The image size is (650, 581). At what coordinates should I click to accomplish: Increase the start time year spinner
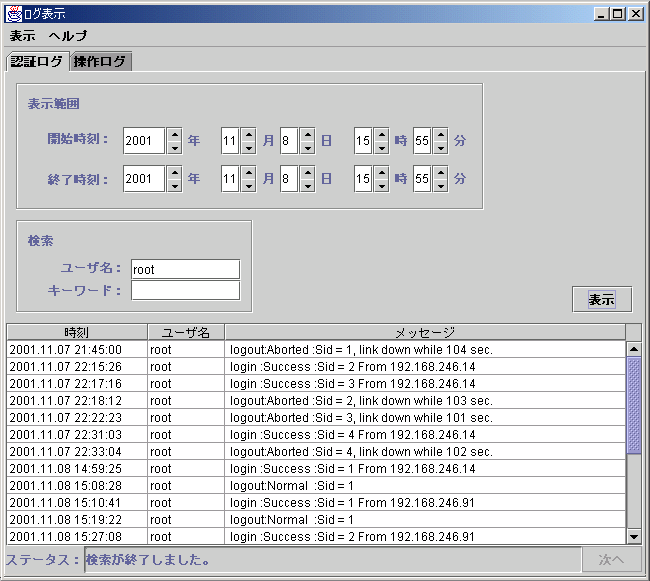(x=175, y=134)
